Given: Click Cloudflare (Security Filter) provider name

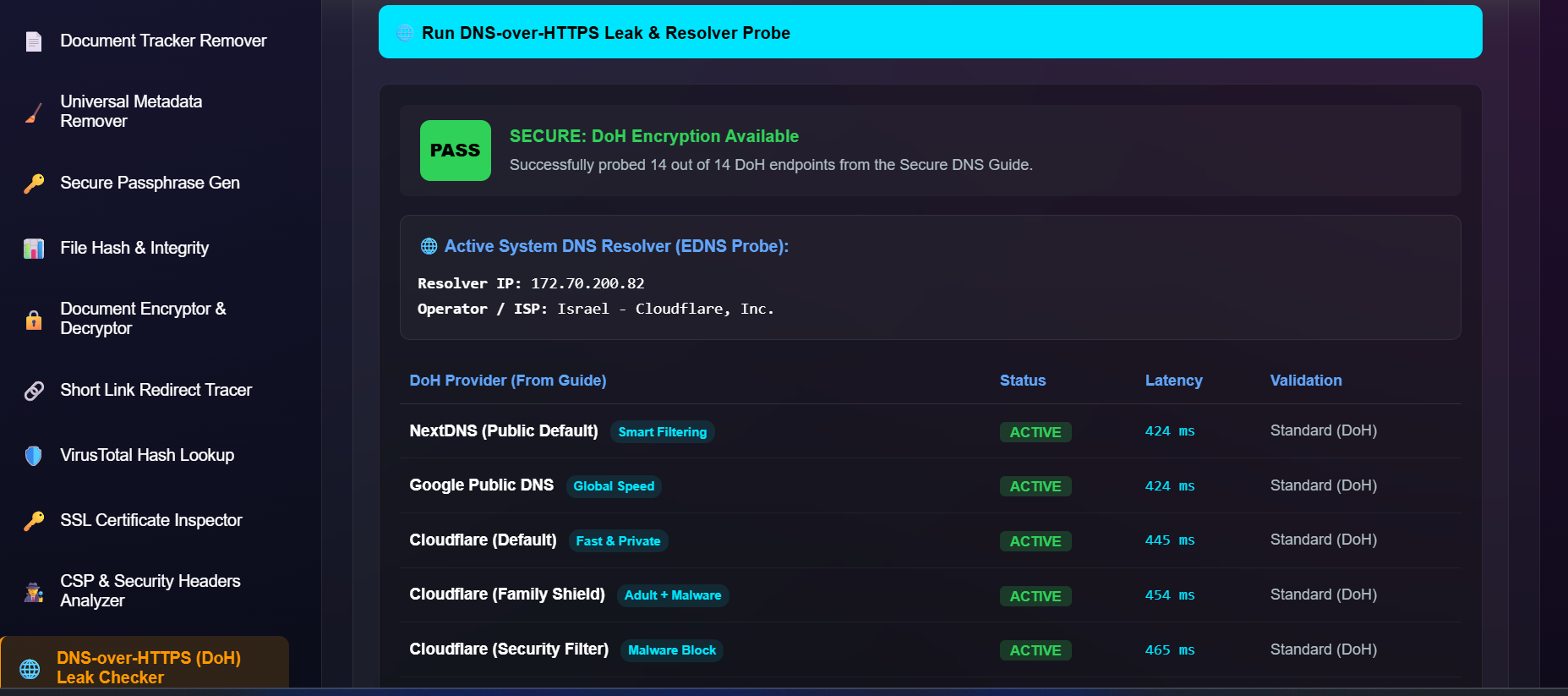Looking at the screenshot, I should pos(509,649).
